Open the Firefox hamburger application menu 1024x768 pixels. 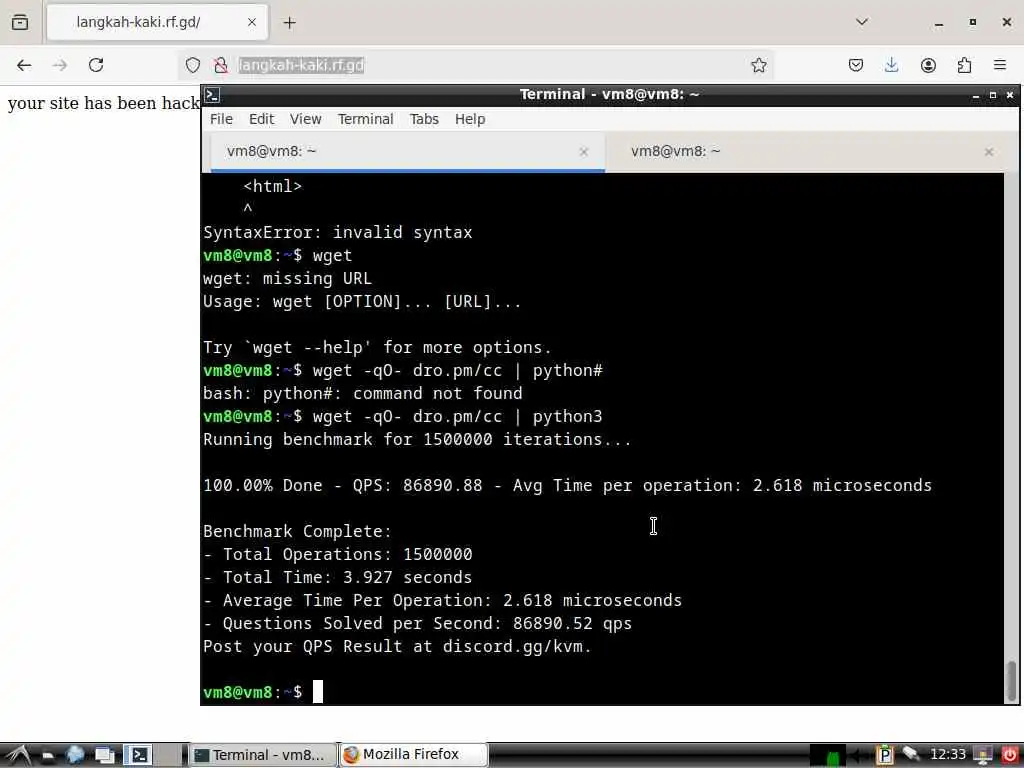click(x=1000, y=65)
